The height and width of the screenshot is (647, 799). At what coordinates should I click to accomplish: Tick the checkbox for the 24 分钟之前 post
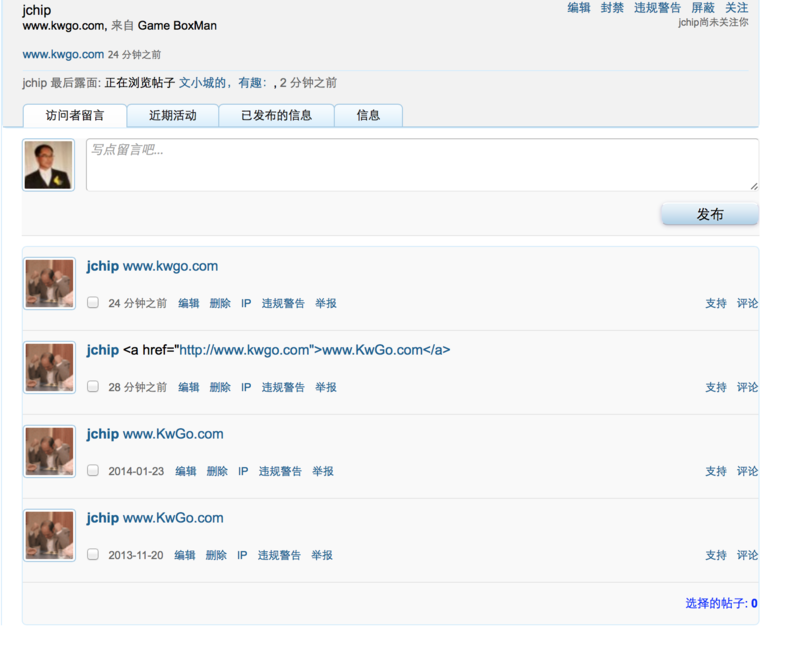click(x=93, y=302)
